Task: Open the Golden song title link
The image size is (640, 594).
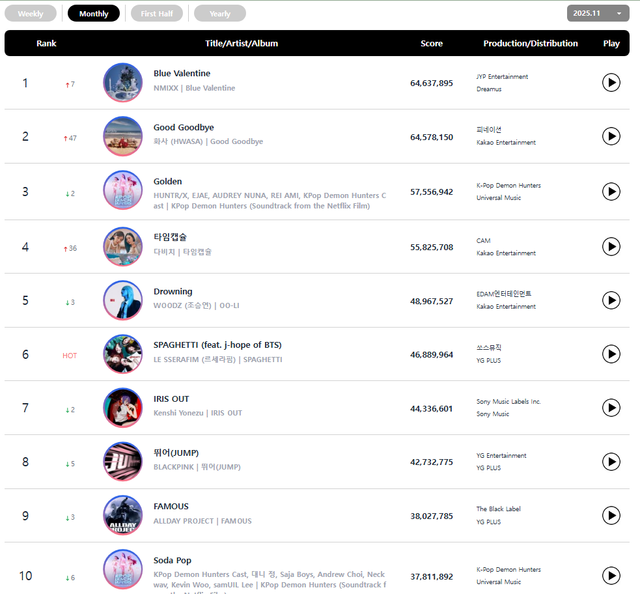Action: [x=168, y=182]
